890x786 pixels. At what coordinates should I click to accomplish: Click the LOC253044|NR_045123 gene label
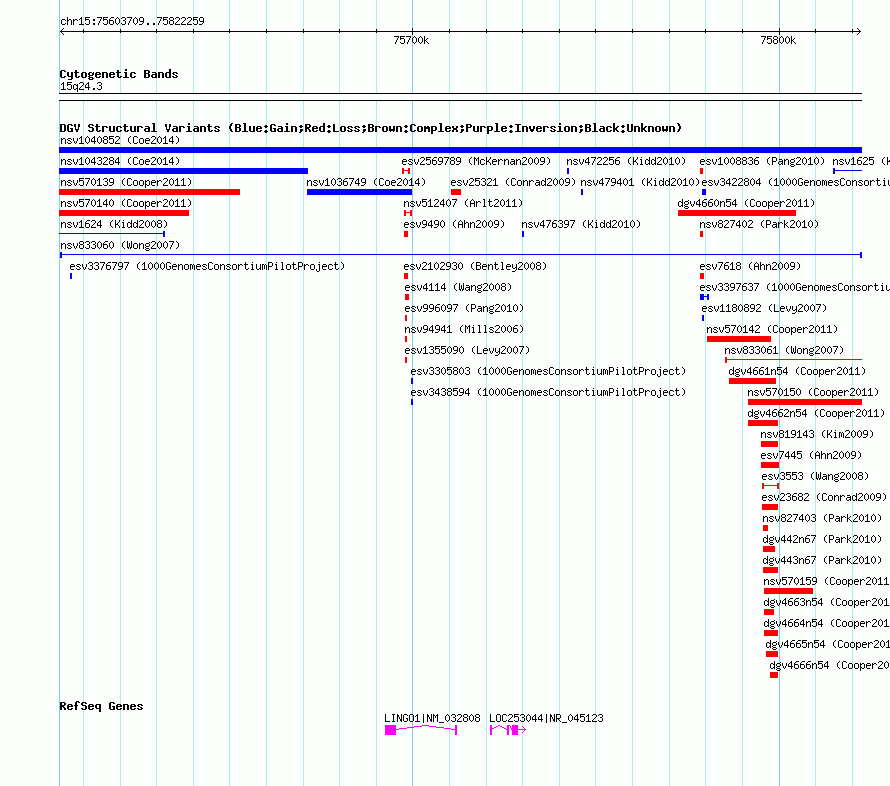[546, 718]
